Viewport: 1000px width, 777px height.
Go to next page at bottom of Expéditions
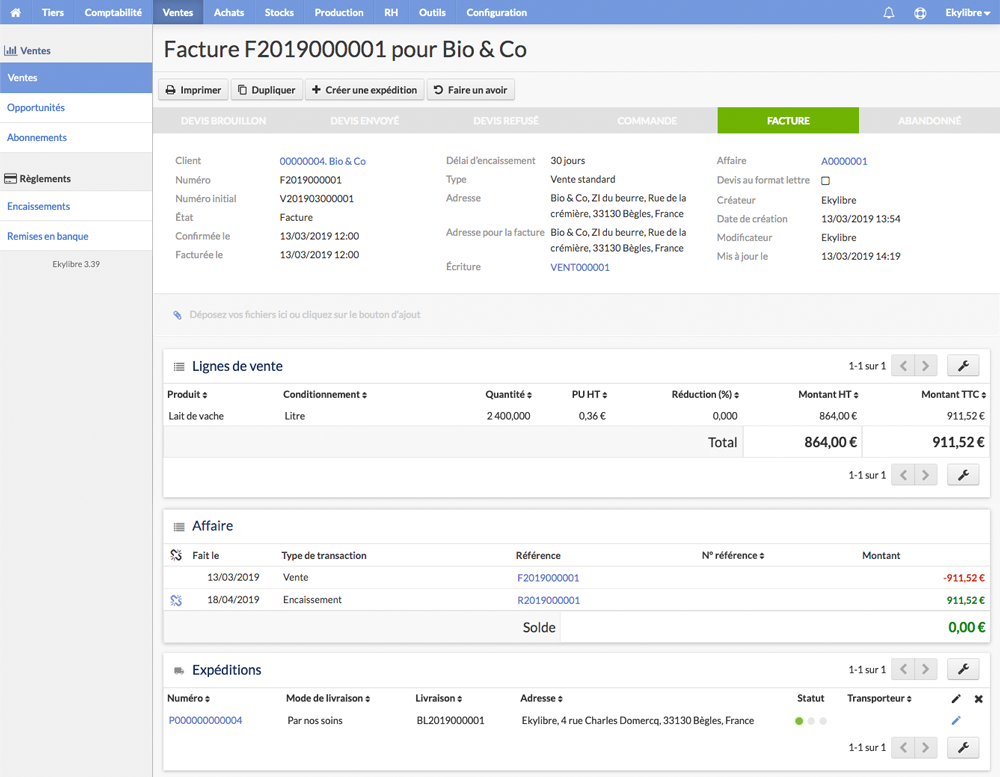[926, 747]
